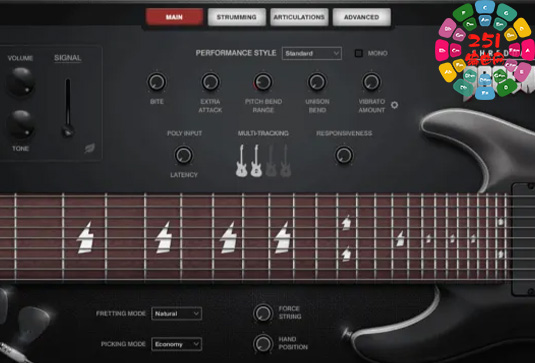Enable the third multi-tracking guitar
Viewport: 535px width, 363px height.
(x=271, y=161)
